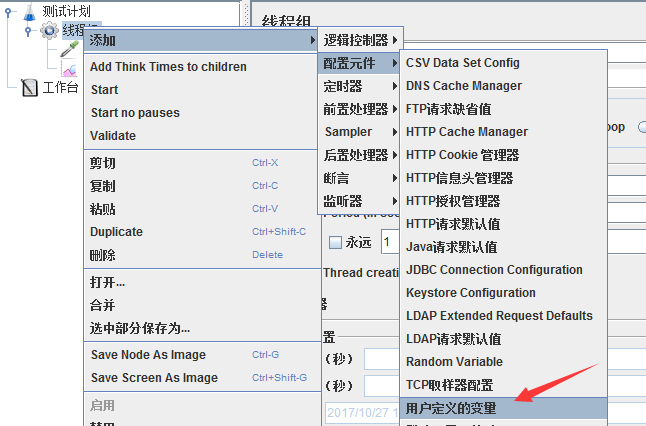Click the loop count field showing 1
The height and width of the screenshot is (426, 646).
coord(390,242)
